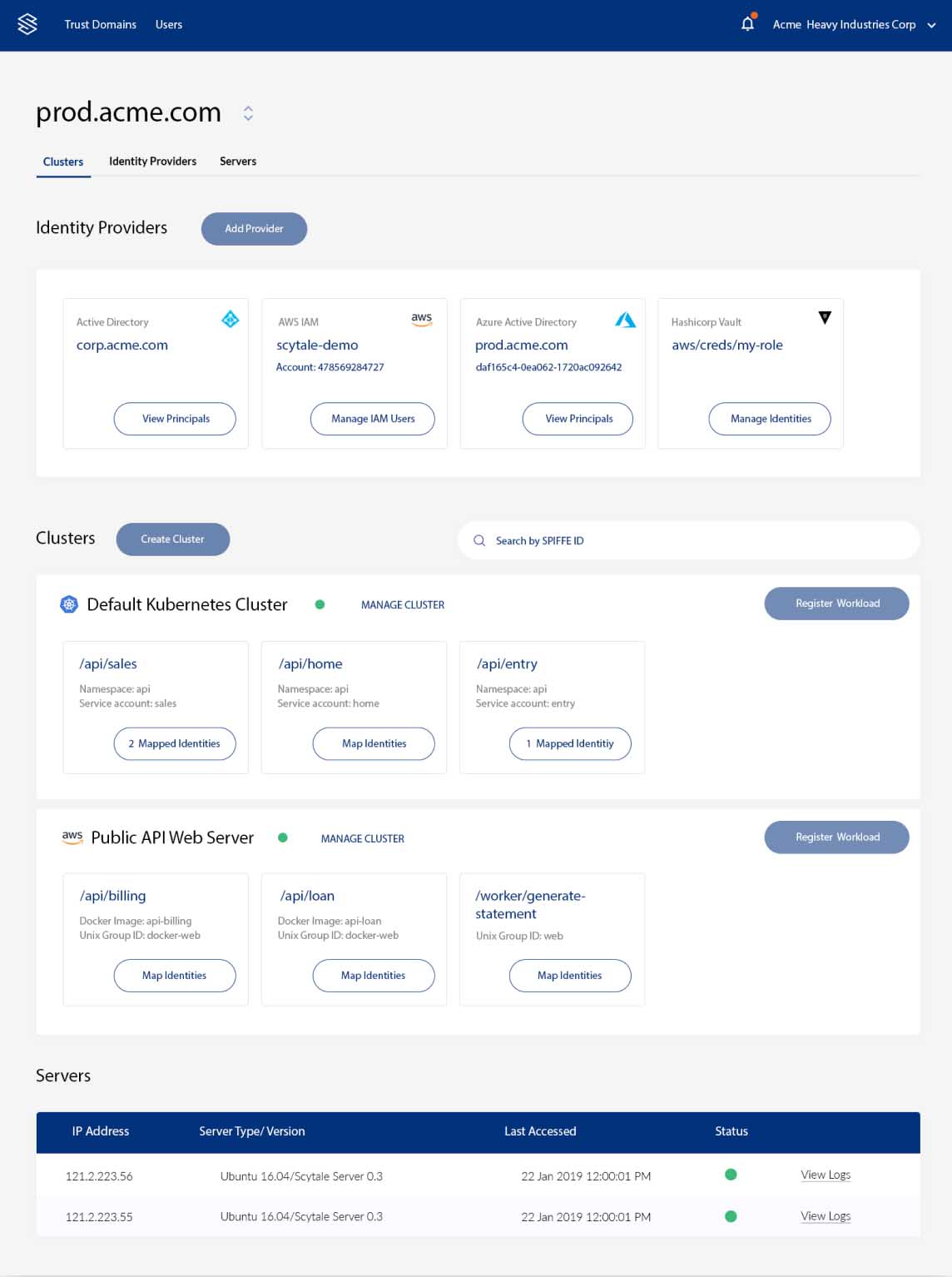This screenshot has height=1277, width=952.
Task: Open the notifications bell icon
Action: coord(748,23)
